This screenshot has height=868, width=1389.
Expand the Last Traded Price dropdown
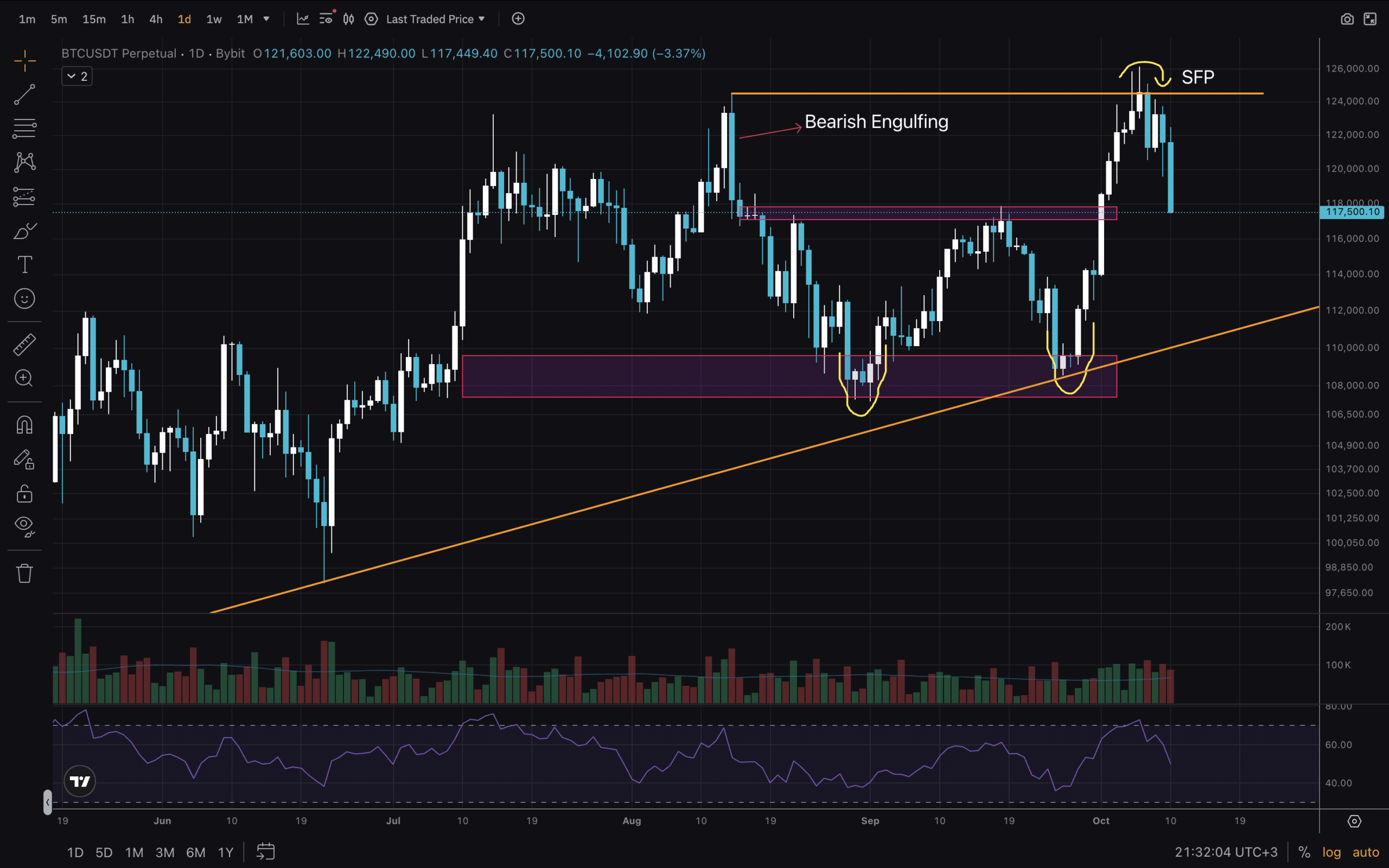(x=436, y=19)
